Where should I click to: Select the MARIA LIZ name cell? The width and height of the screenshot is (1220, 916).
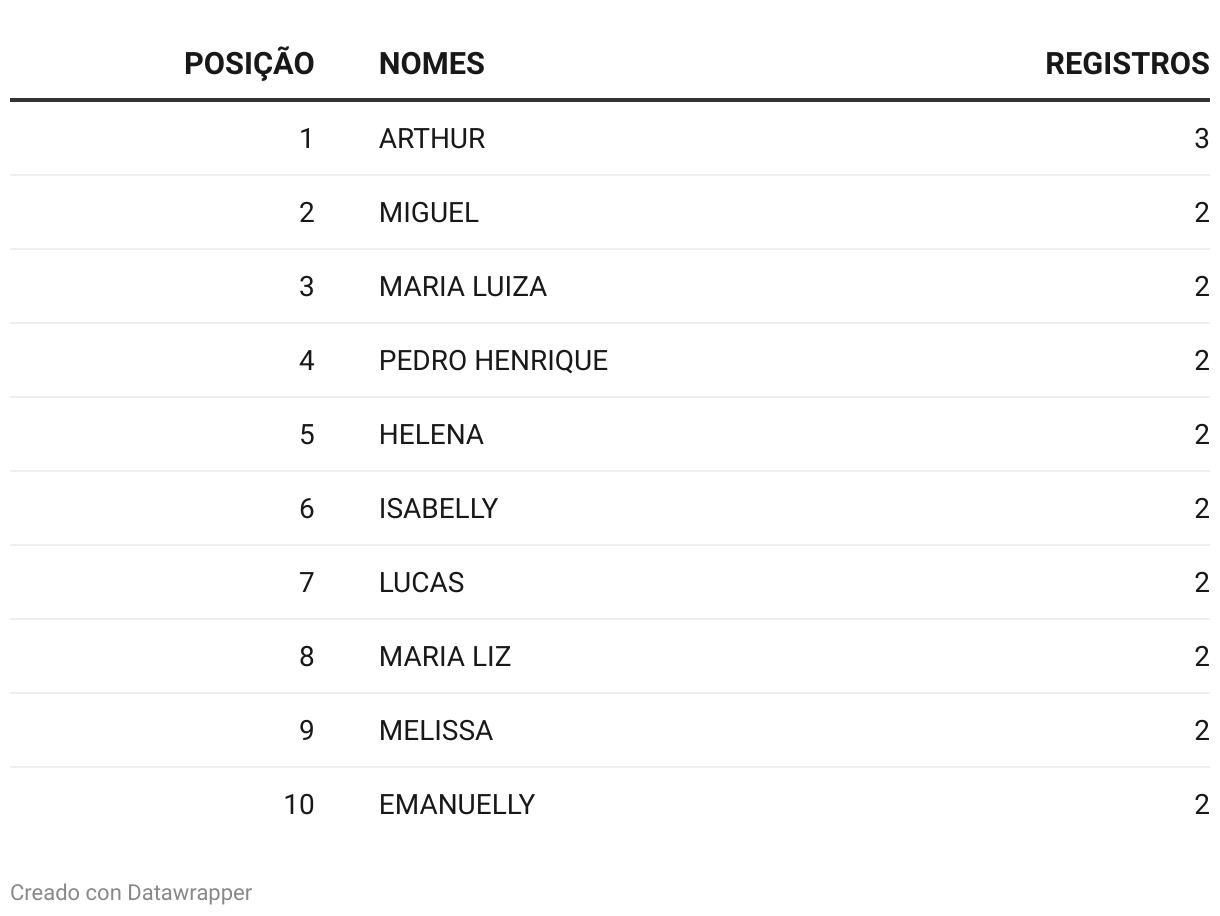tap(444, 656)
